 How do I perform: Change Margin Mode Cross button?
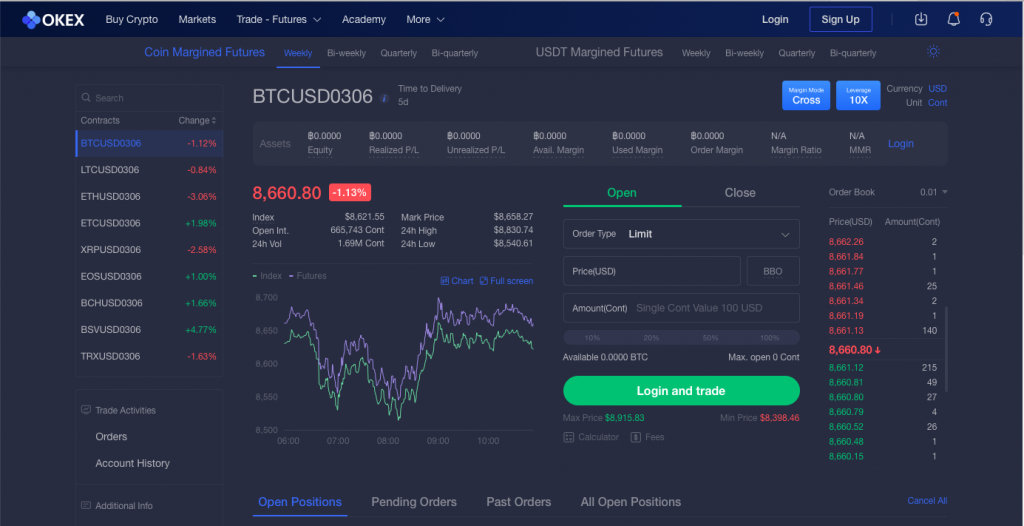coord(806,95)
